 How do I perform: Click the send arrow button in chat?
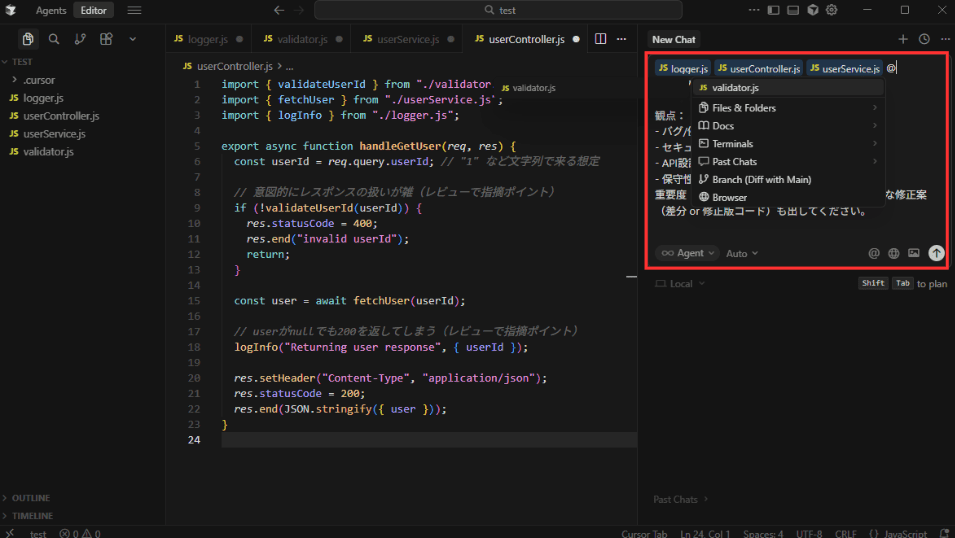coord(936,253)
